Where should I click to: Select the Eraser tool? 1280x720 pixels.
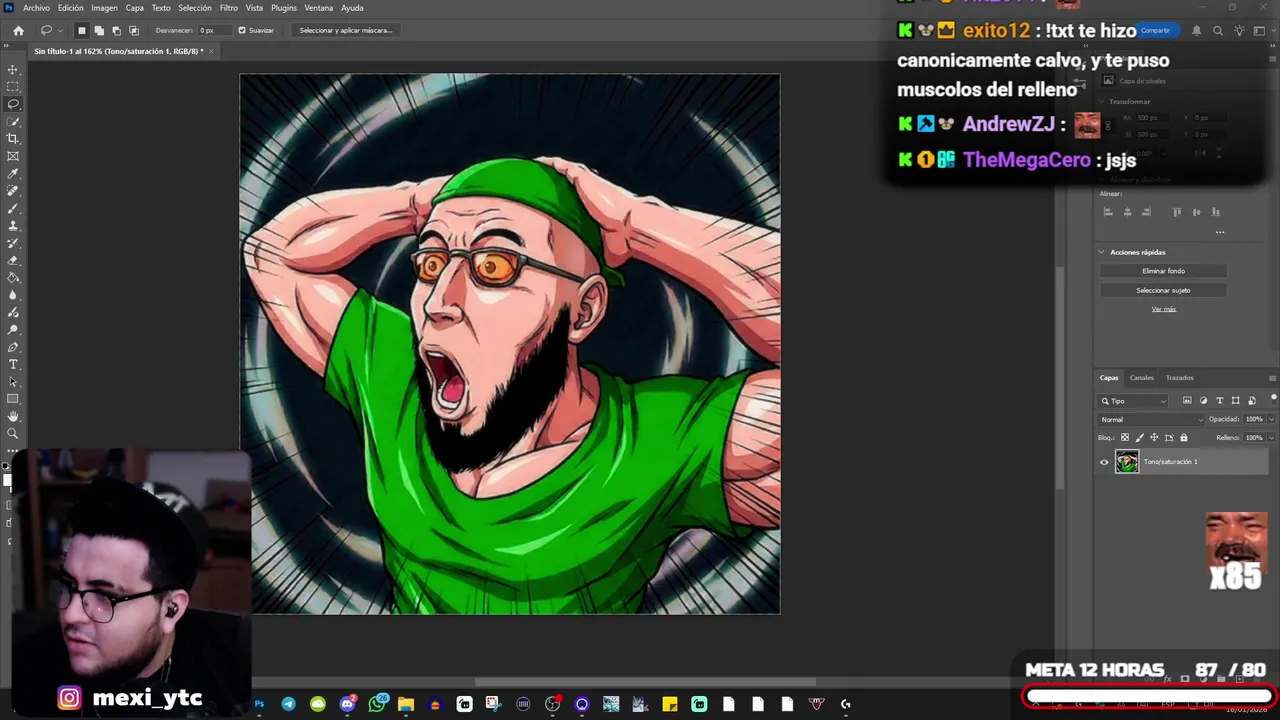click(13, 260)
